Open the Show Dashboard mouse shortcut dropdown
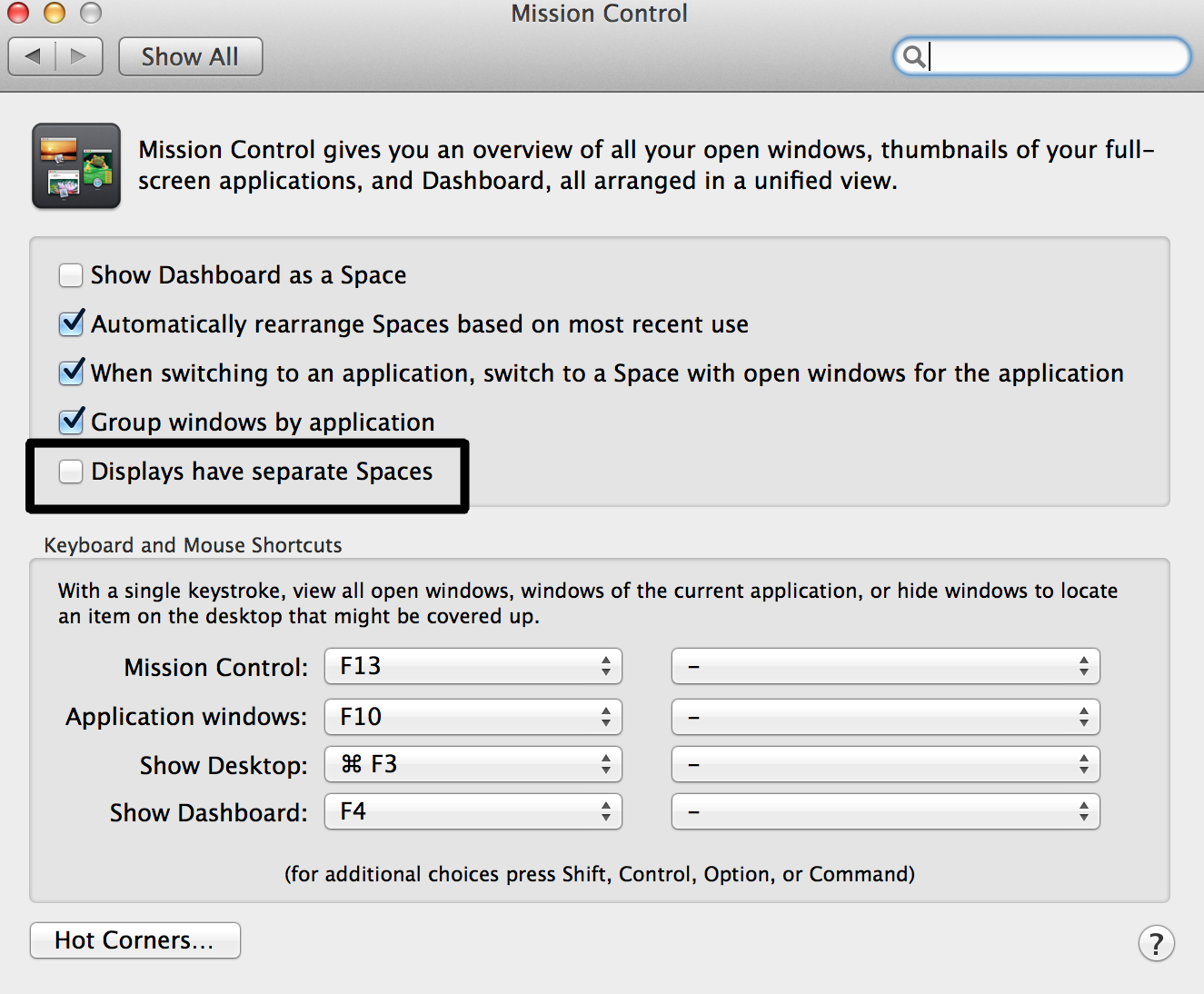Screen dimensions: 1204x994 tap(886, 811)
